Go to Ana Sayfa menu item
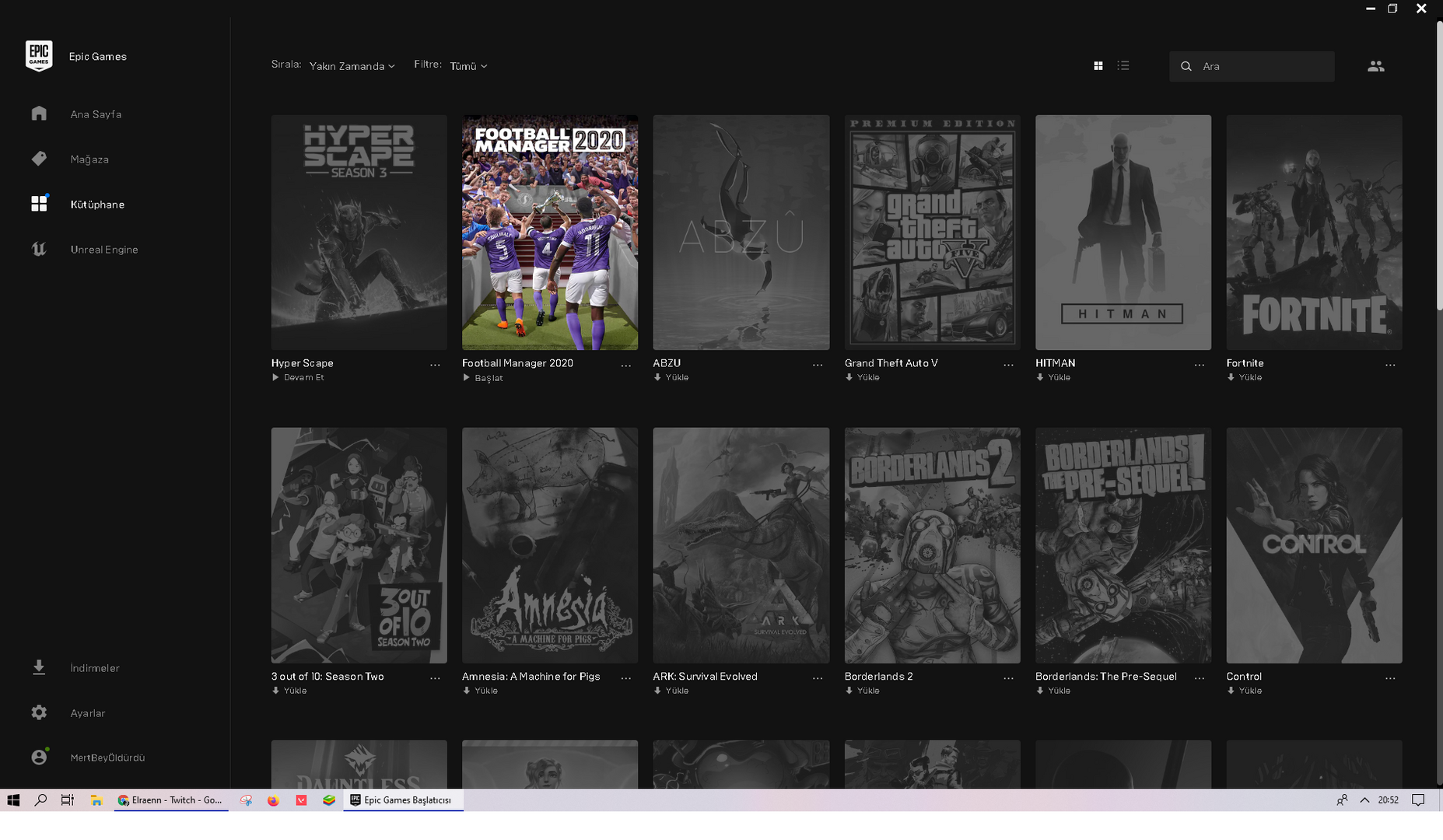Screen dimensions: 1443x840 pos(96,114)
